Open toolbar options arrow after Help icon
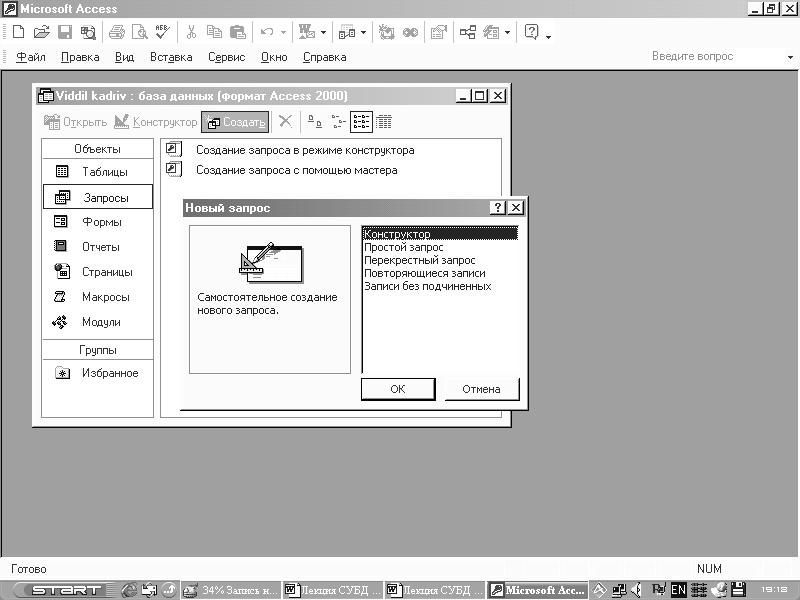800x600 pixels. click(x=548, y=36)
